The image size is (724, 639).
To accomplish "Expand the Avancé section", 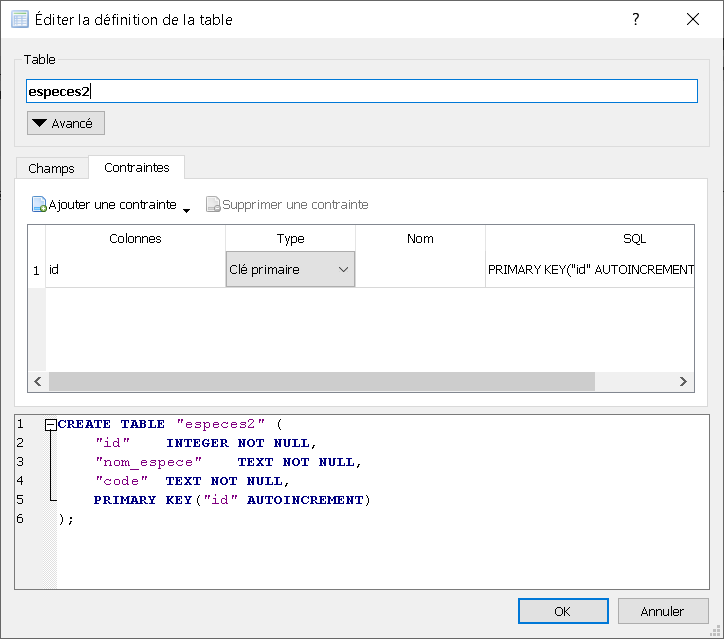I will coord(66,123).
